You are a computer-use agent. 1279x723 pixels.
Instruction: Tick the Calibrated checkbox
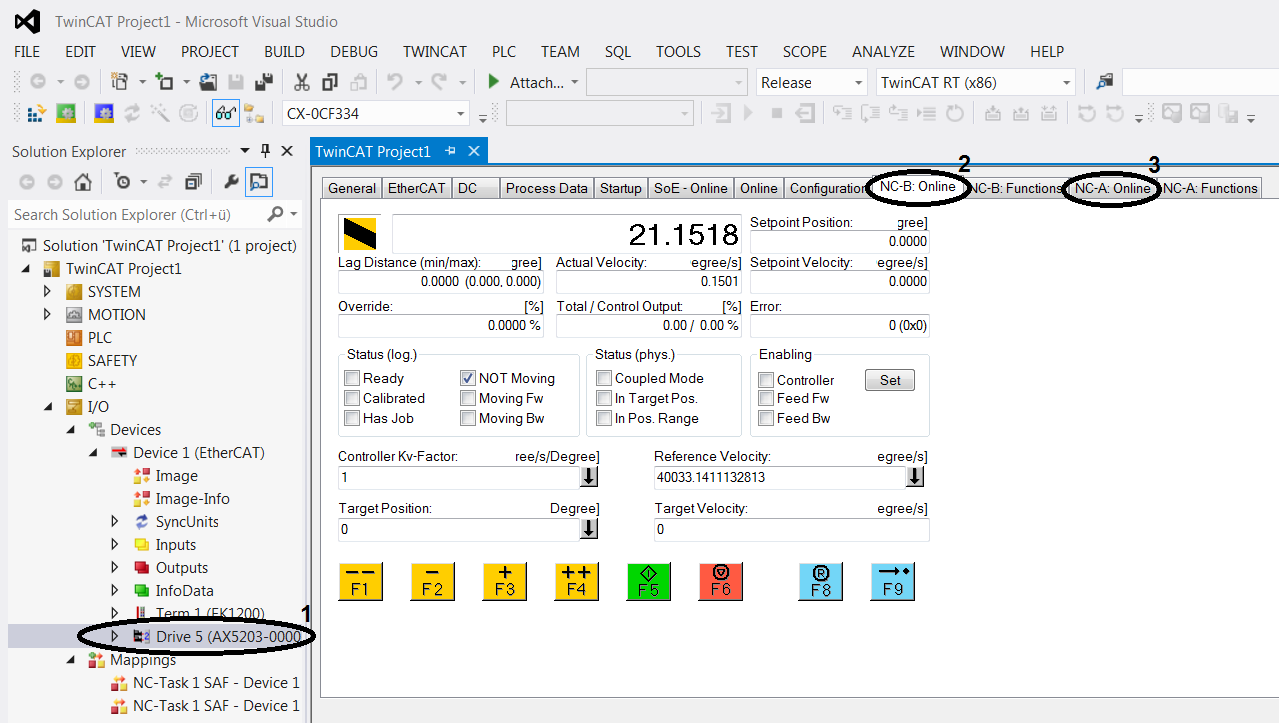point(352,398)
